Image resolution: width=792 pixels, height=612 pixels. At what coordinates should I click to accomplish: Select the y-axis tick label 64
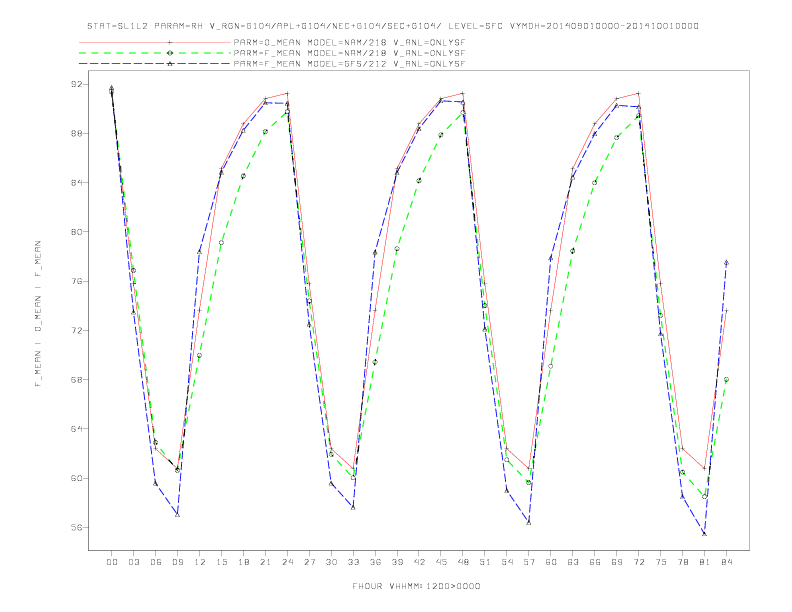[76, 429]
